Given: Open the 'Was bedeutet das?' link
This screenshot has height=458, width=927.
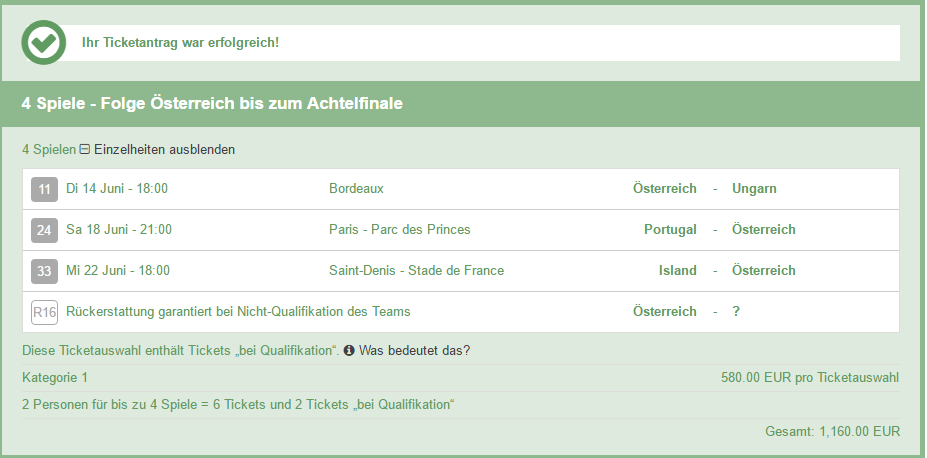Looking at the screenshot, I should pos(414,350).
